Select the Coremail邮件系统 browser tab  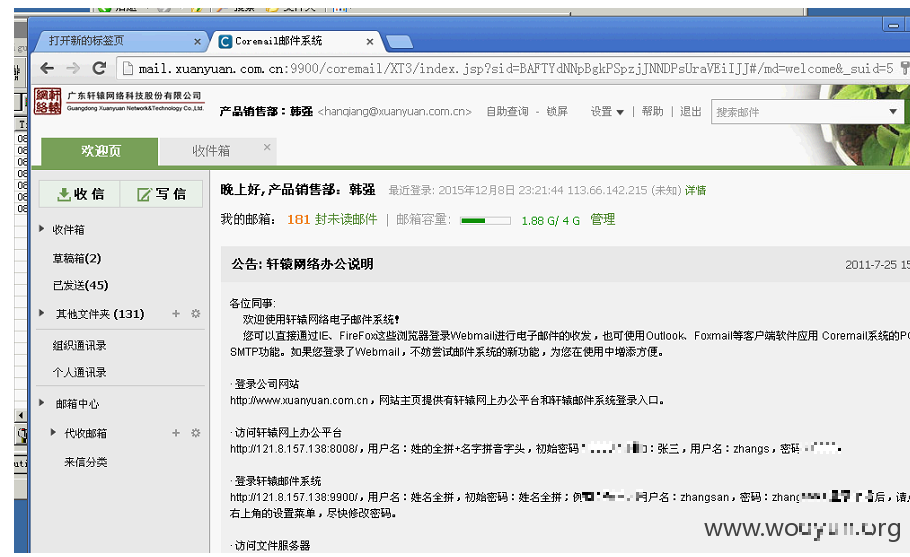pos(278,41)
